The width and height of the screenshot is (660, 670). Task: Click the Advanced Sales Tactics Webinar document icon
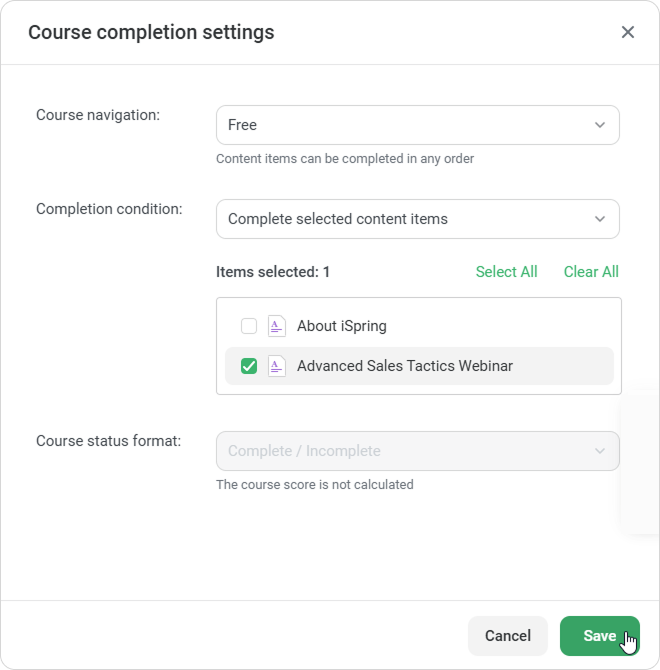click(x=277, y=366)
